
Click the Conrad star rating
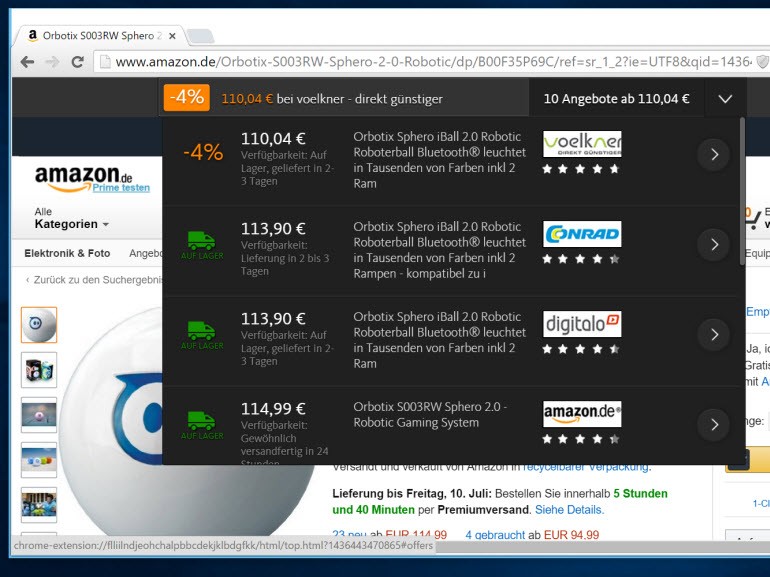click(x=580, y=259)
